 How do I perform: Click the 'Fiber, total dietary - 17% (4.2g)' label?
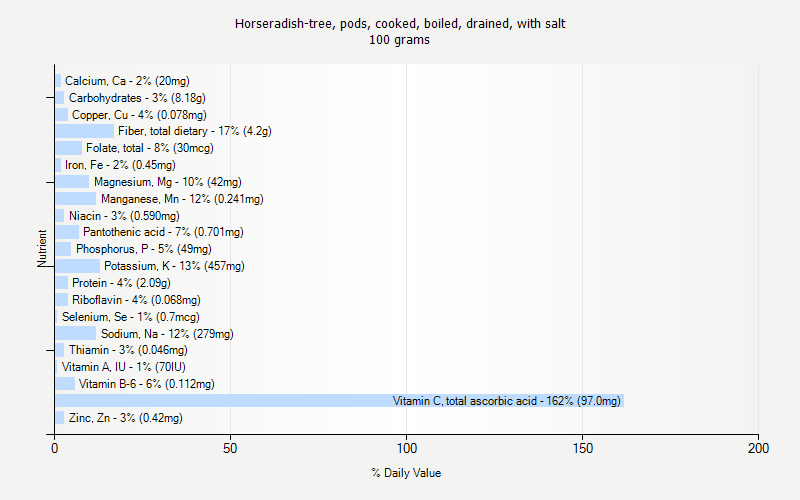click(194, 131)
